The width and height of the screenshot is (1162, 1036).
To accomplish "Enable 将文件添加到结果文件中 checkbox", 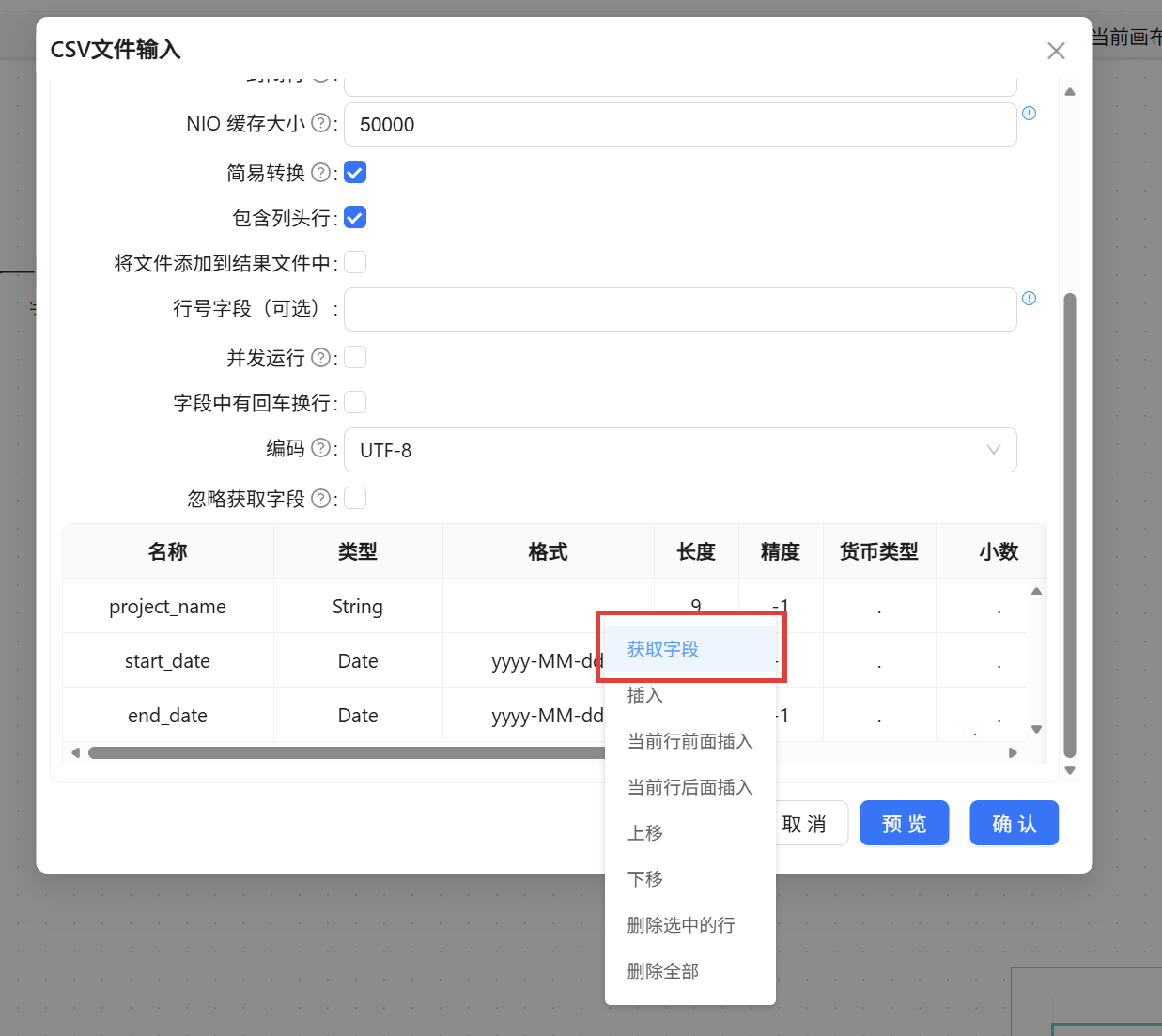I will click(x=355, y=263).
